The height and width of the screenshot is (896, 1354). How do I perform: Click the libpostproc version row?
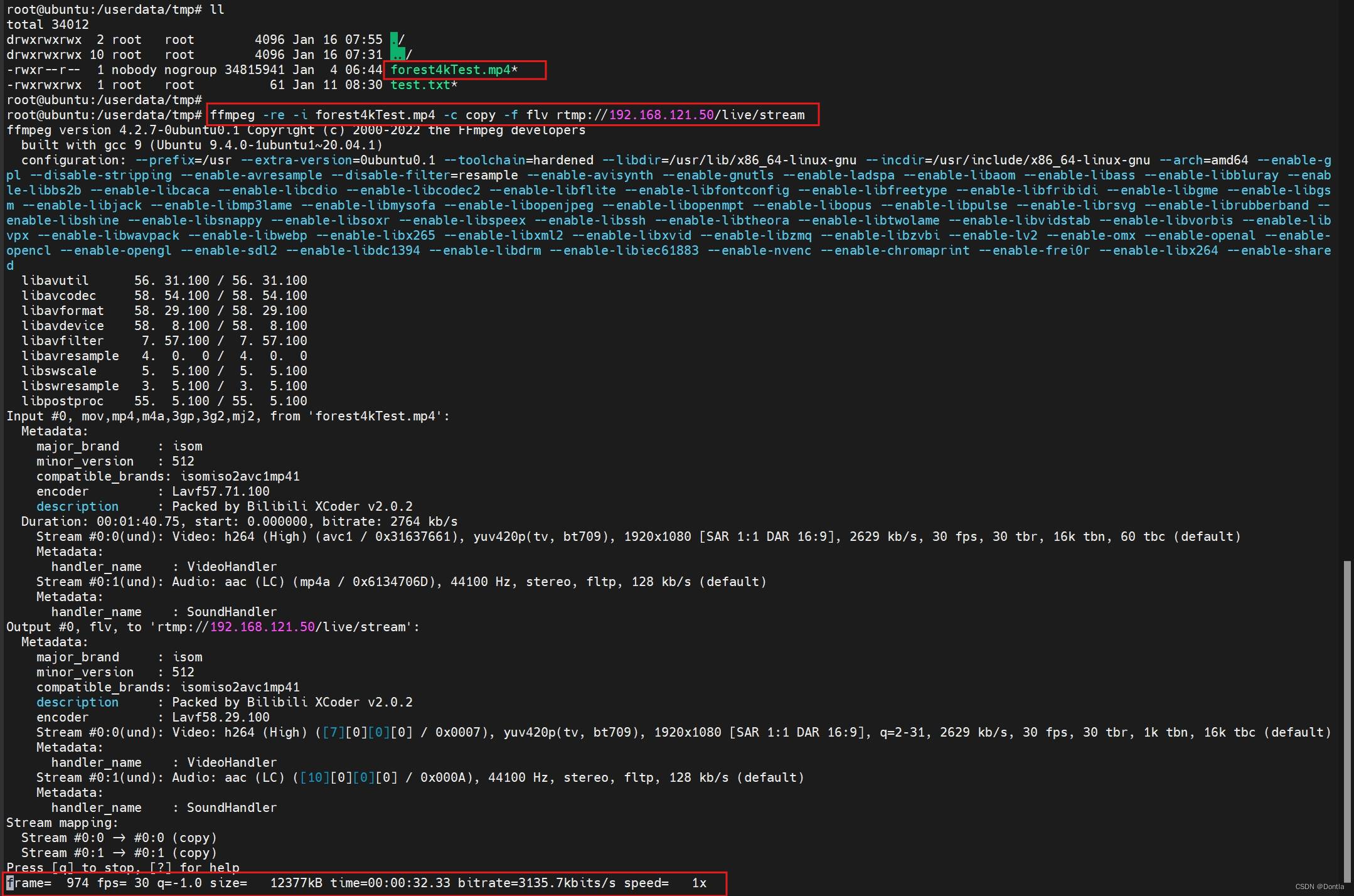pyautogui.click(x=164, y=401)
